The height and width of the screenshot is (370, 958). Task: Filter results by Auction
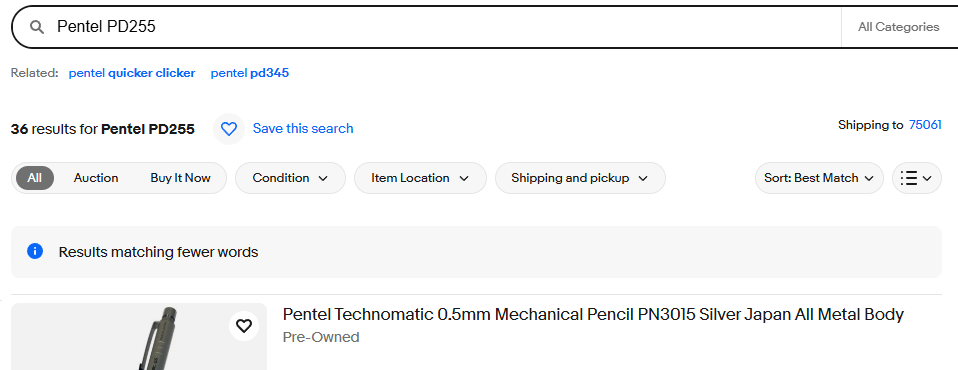tap(96, 178)
